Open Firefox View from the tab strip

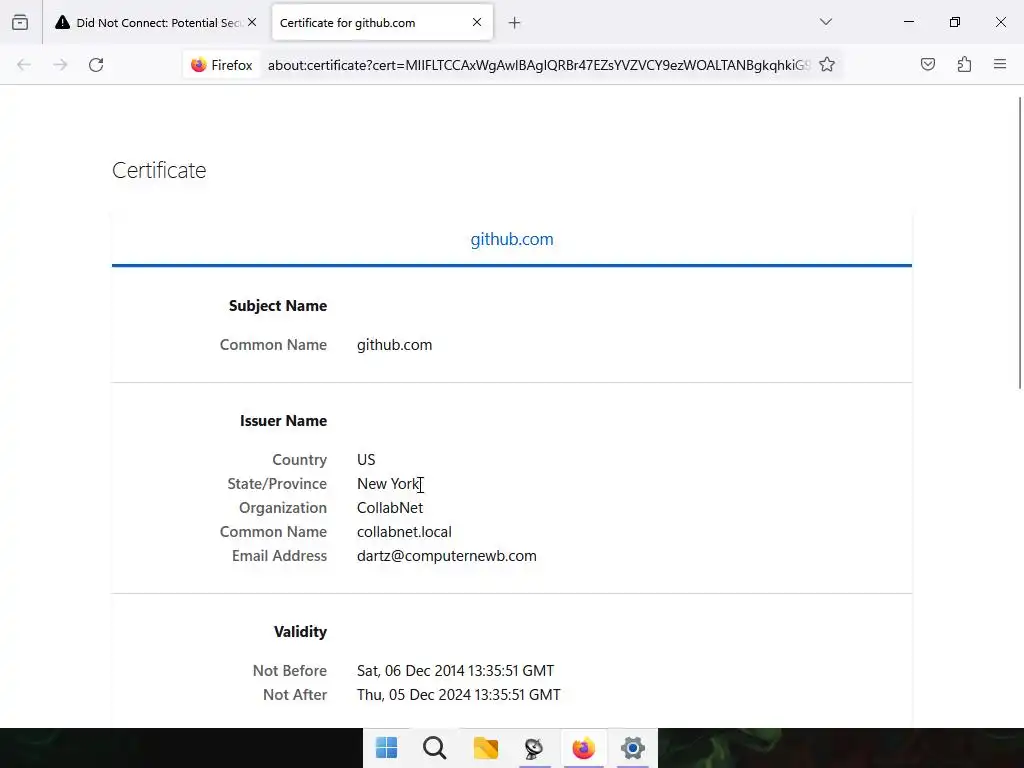click(x=20, y=22)
